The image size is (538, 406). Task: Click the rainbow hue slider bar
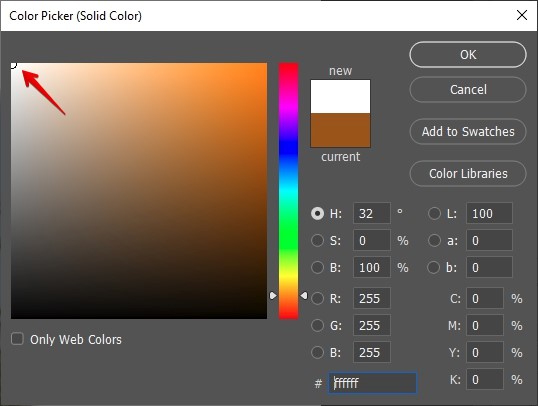pos(288,191)
